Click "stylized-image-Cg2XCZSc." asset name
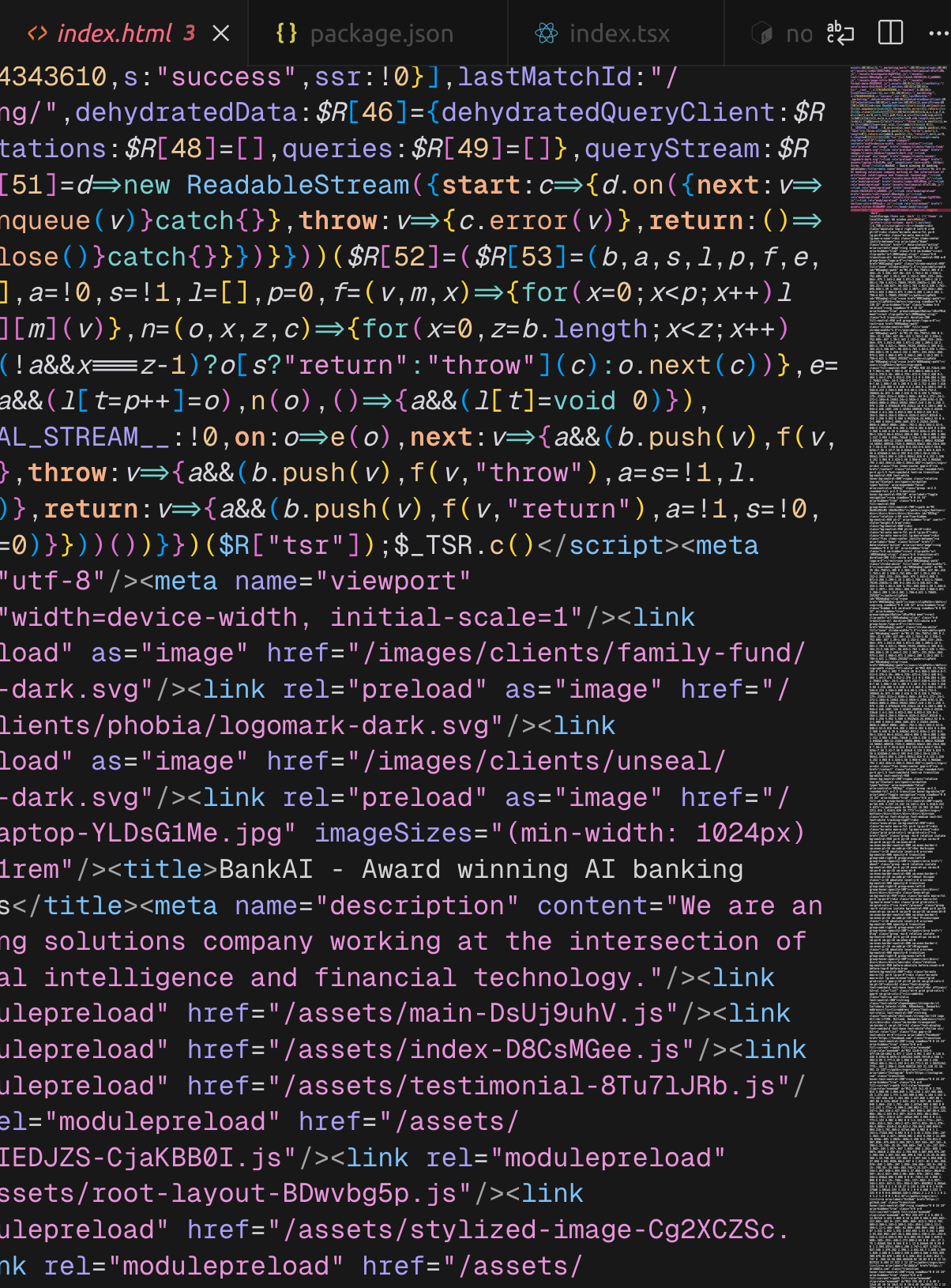The image size is (951, 1288). coord(600,1230)
